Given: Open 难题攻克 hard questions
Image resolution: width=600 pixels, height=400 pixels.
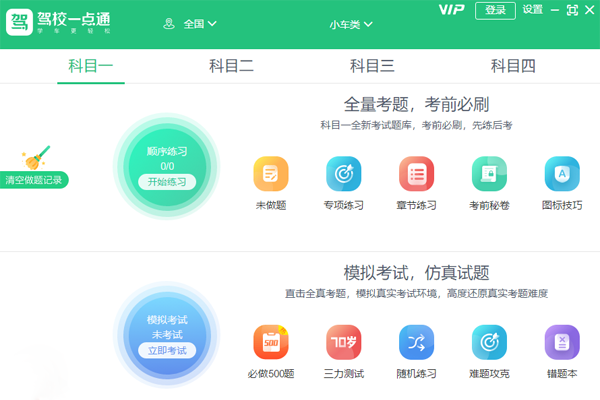Looking at the screenshot, I should point(489,343).
